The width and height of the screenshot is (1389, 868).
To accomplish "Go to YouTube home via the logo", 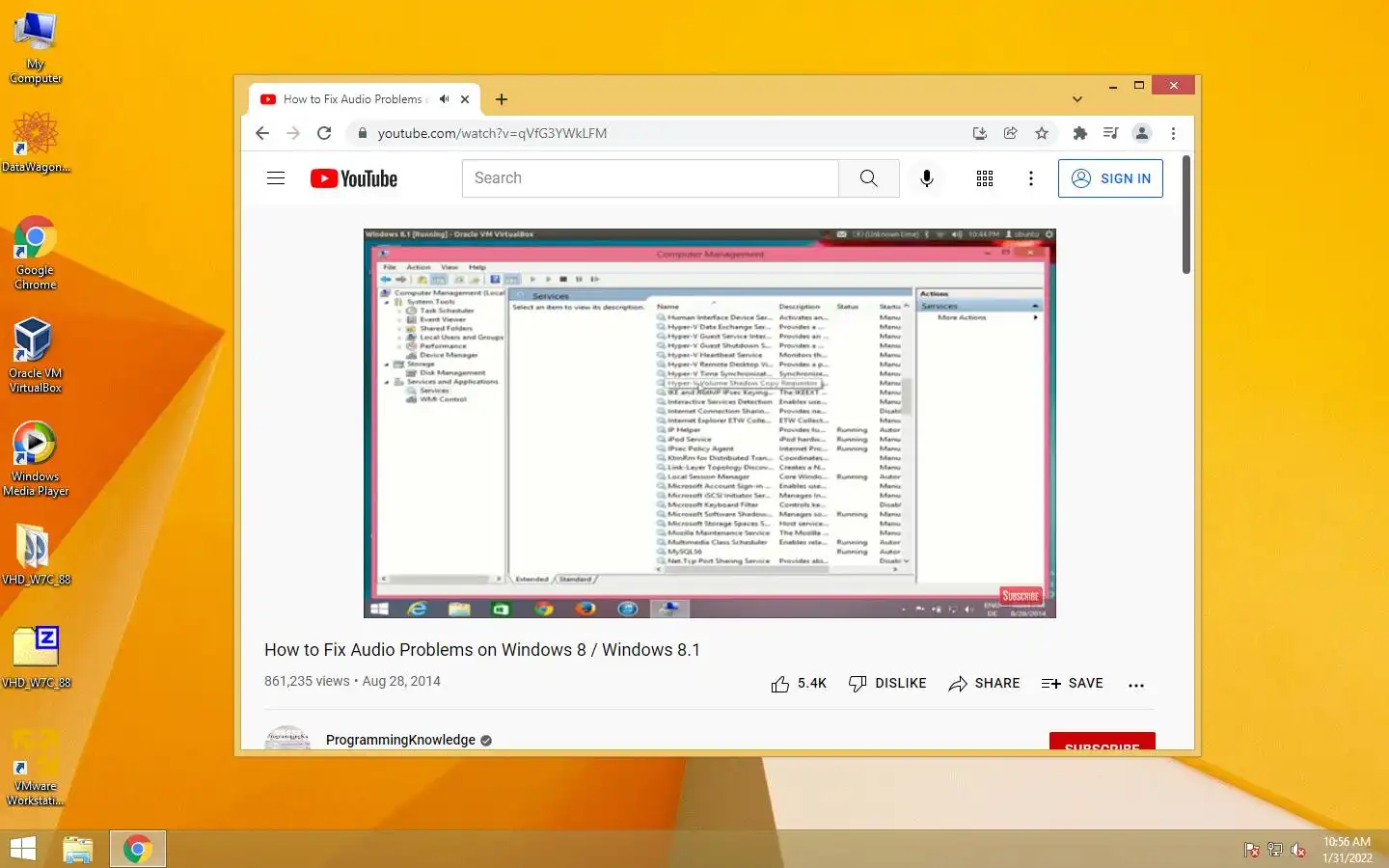I will tap(354, 178).
